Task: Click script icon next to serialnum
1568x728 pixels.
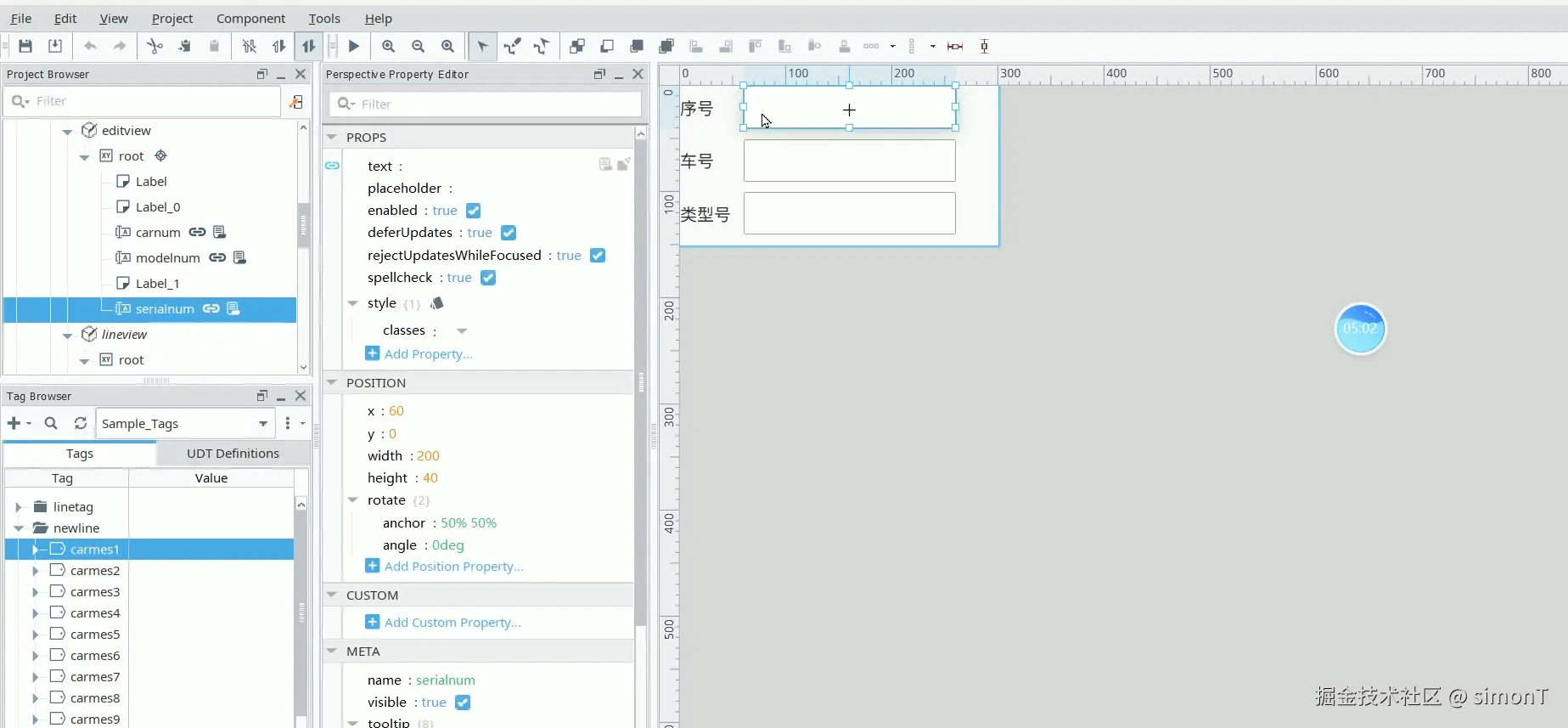Action: 233,308
